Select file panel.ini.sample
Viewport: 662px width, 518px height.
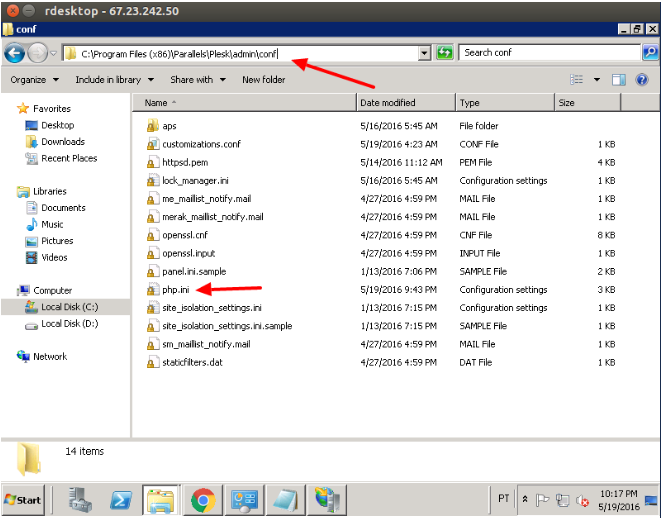(194, 271)
